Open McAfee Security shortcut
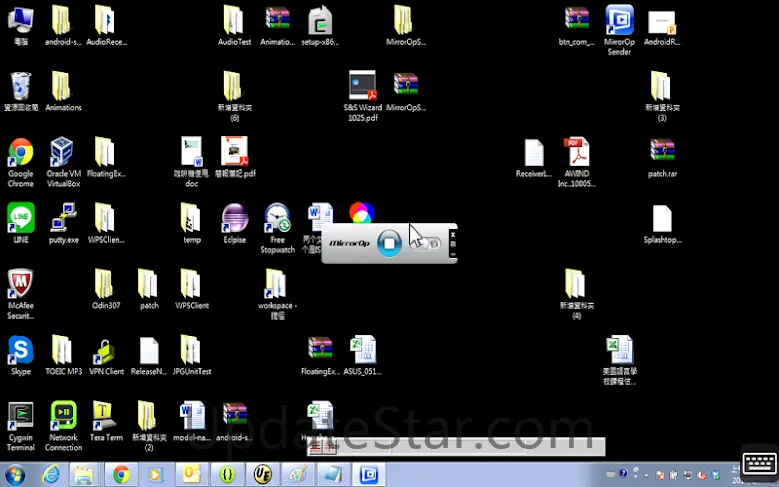The image size is (779, 487). [20, 294]
